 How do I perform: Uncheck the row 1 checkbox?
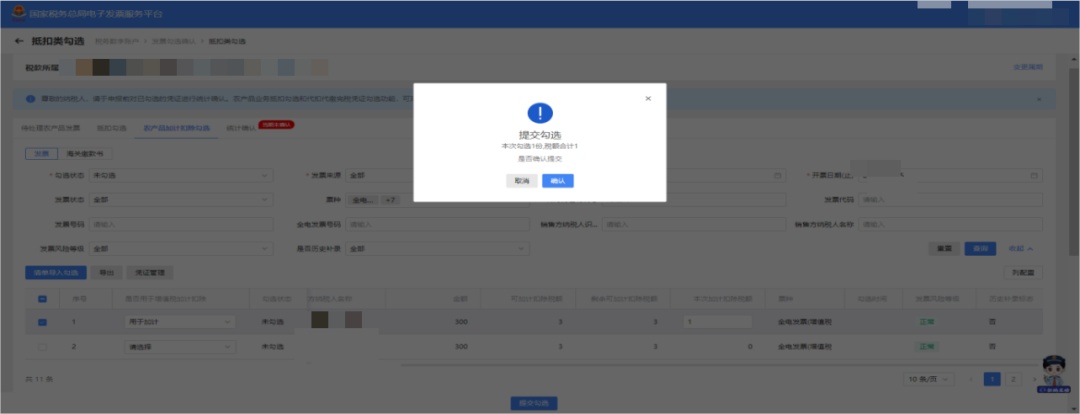point(42,322)
